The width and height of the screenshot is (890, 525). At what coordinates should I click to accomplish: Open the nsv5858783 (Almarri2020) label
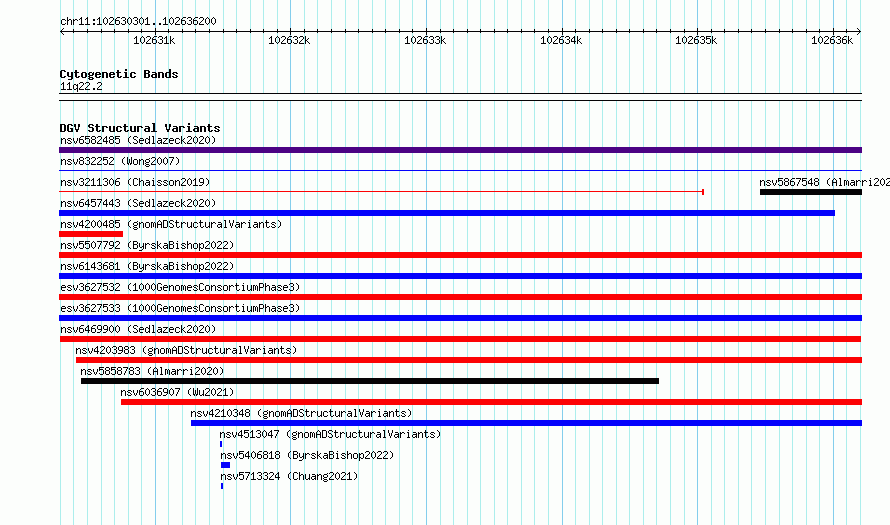point(152,371)
